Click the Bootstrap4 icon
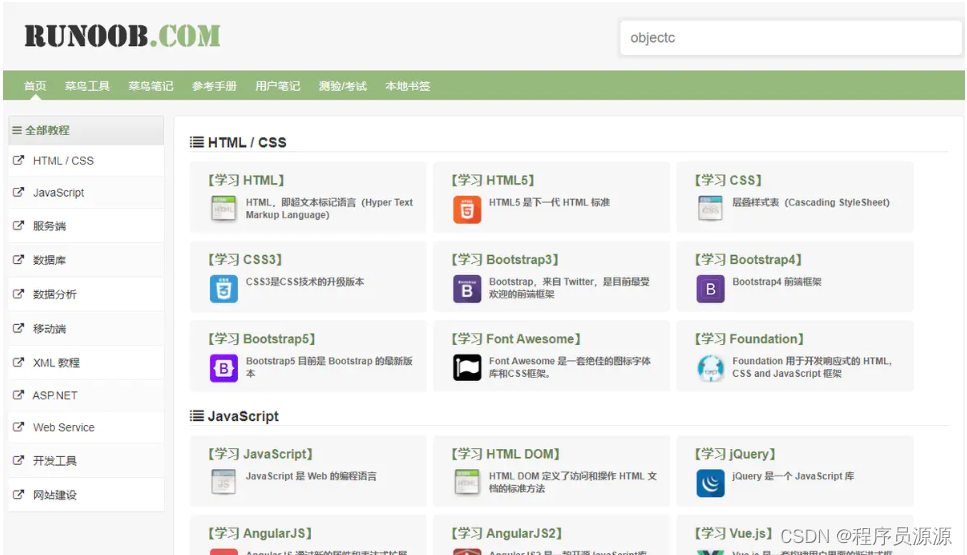The height and width of the screenshot is (555, 967). (710, 288)
